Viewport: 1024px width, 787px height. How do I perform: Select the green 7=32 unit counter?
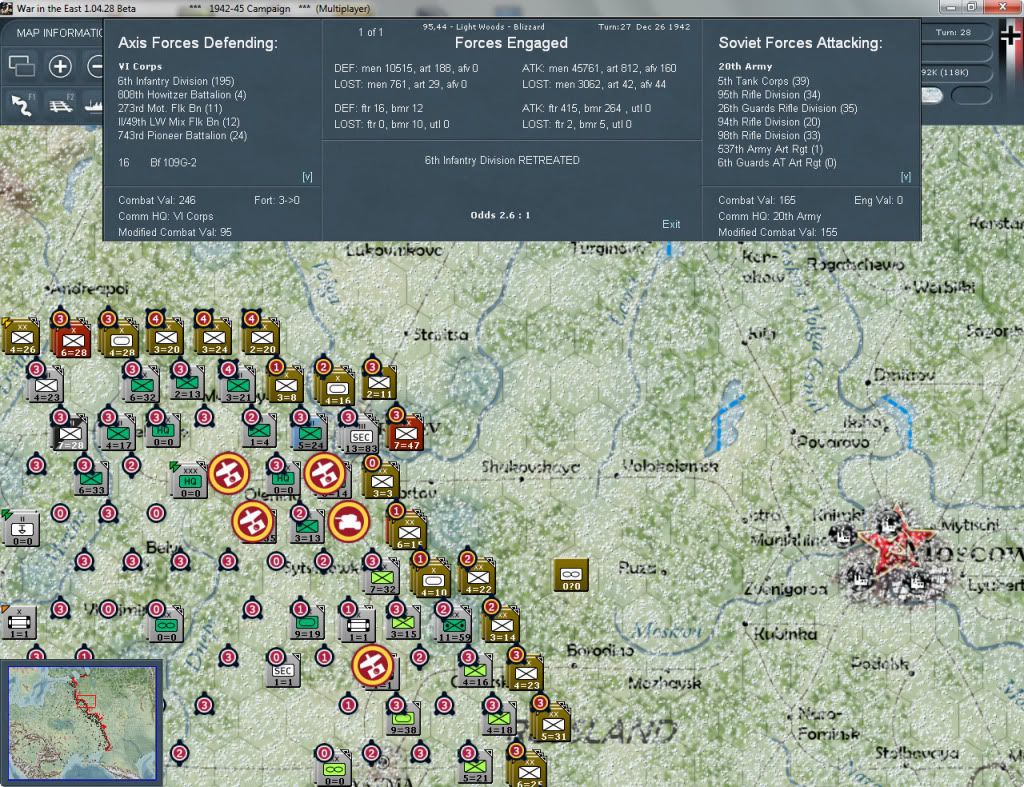tap(382, 577)
